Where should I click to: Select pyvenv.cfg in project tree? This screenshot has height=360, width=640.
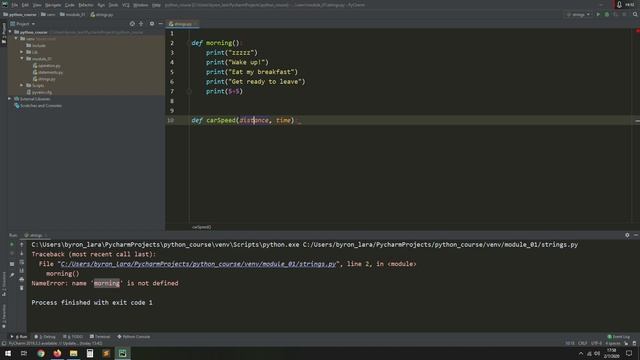point(39,92)
